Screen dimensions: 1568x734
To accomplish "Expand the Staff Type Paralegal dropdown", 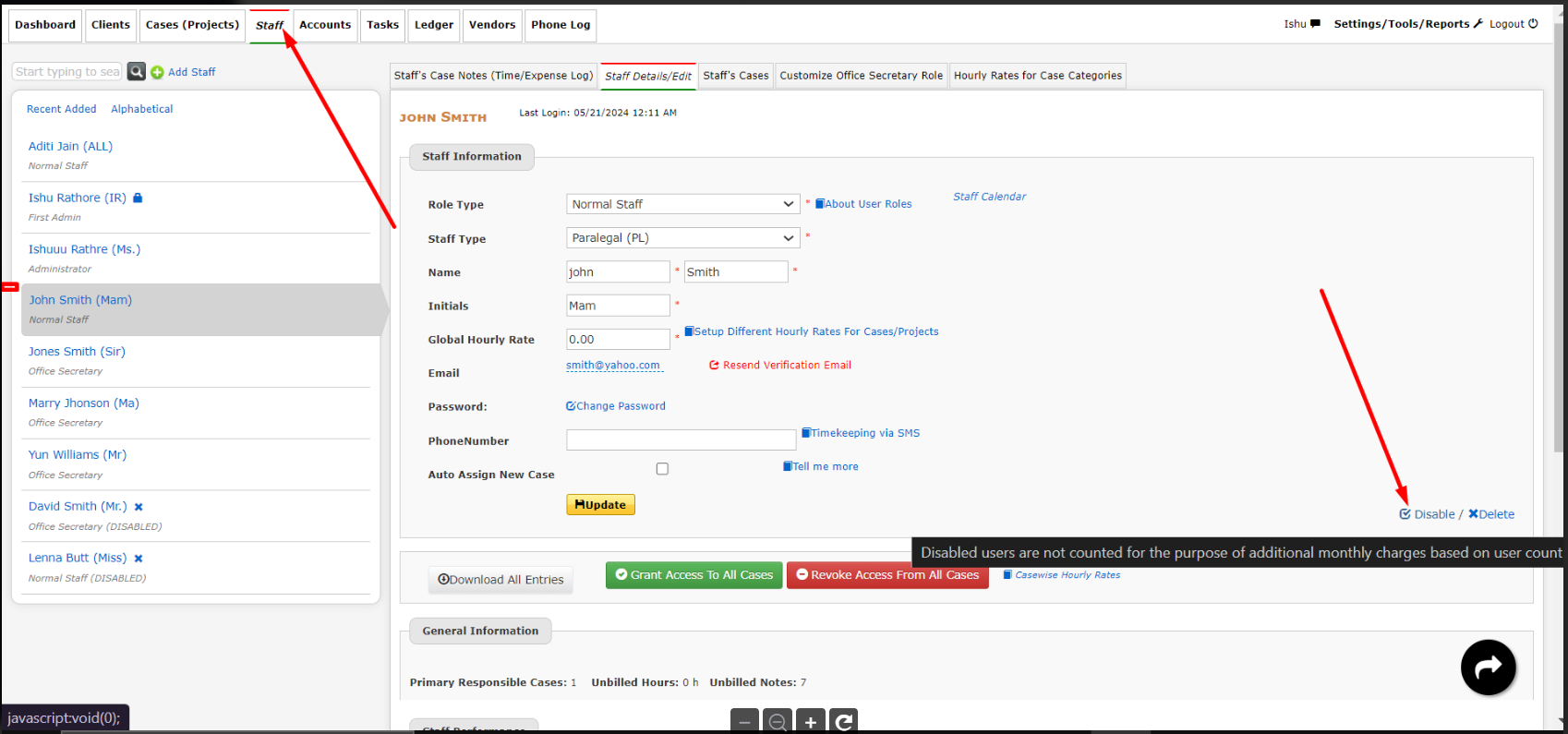I will coord(682,238).
